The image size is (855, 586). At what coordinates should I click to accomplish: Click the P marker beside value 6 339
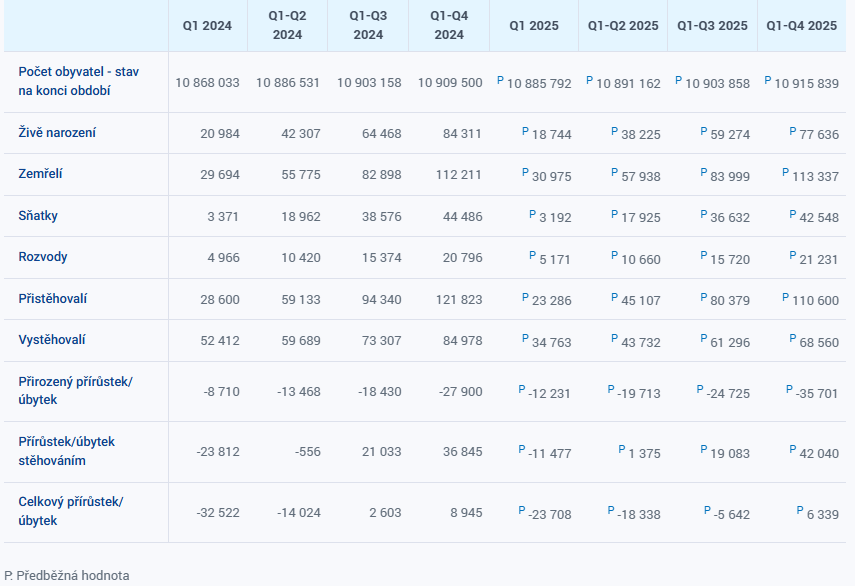pos(799,509)
